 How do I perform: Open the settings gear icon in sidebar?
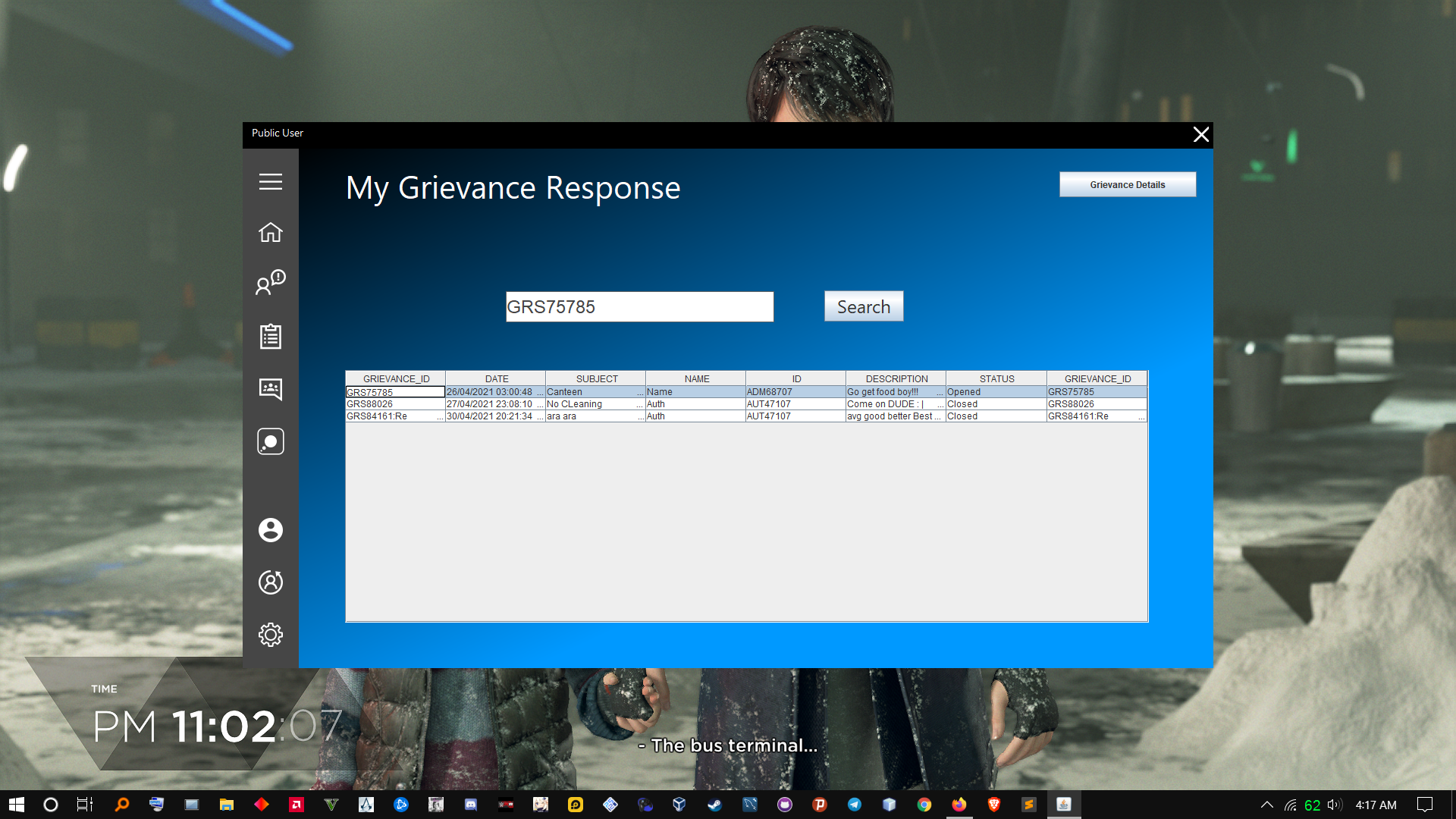270,634
